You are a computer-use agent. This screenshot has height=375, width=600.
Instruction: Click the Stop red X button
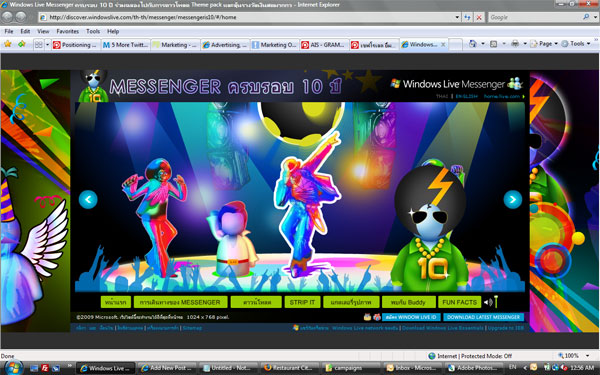479,17
